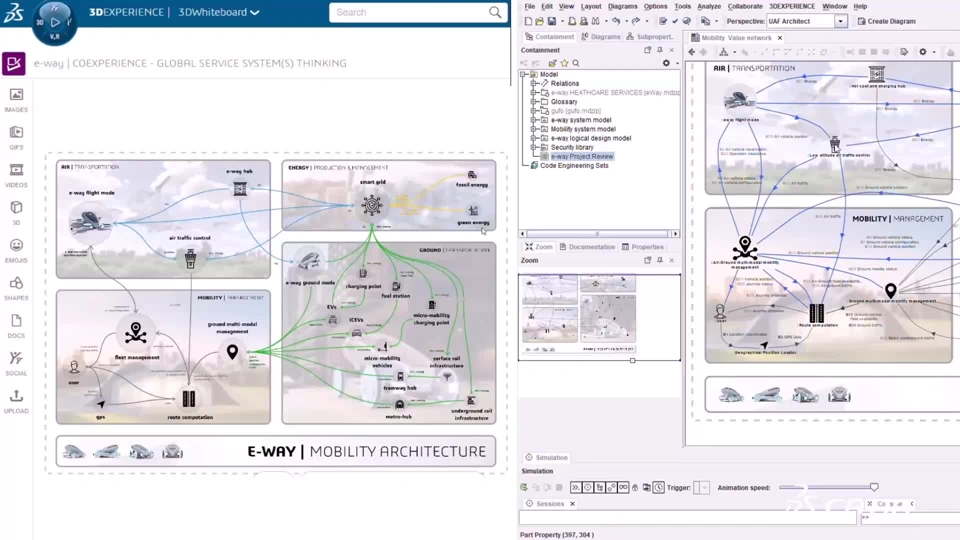The height and width of the screenshot is (540, 960).
Task: Open the Videos tool in the sidebar
Action: [x=16, y=175]
